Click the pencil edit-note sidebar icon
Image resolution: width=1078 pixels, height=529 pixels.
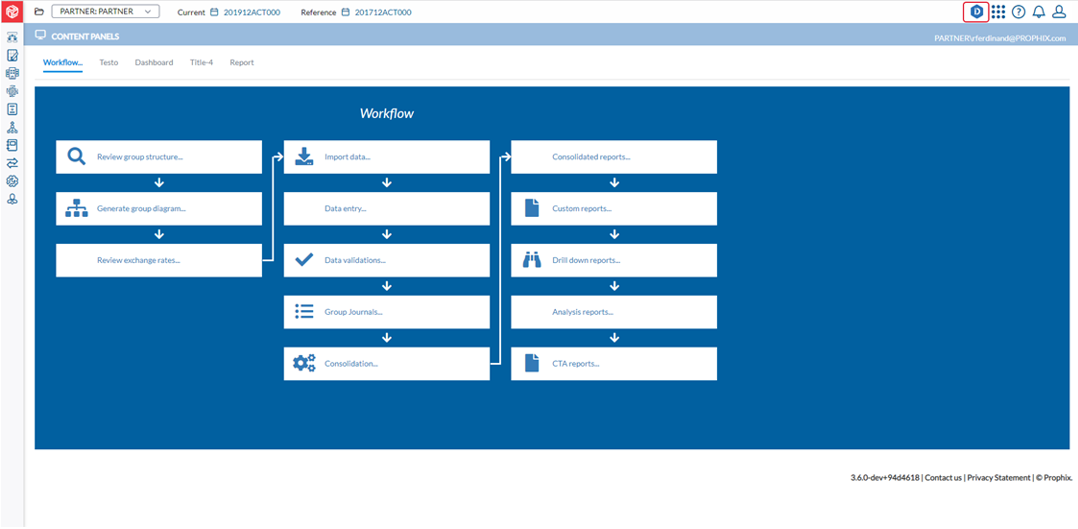click(12, 55)
